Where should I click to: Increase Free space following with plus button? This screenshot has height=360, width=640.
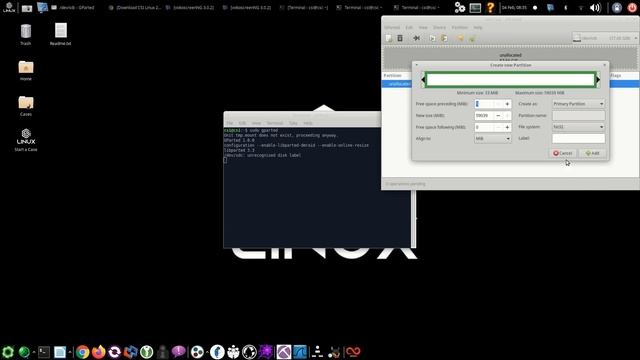click(x=507, y=127)
